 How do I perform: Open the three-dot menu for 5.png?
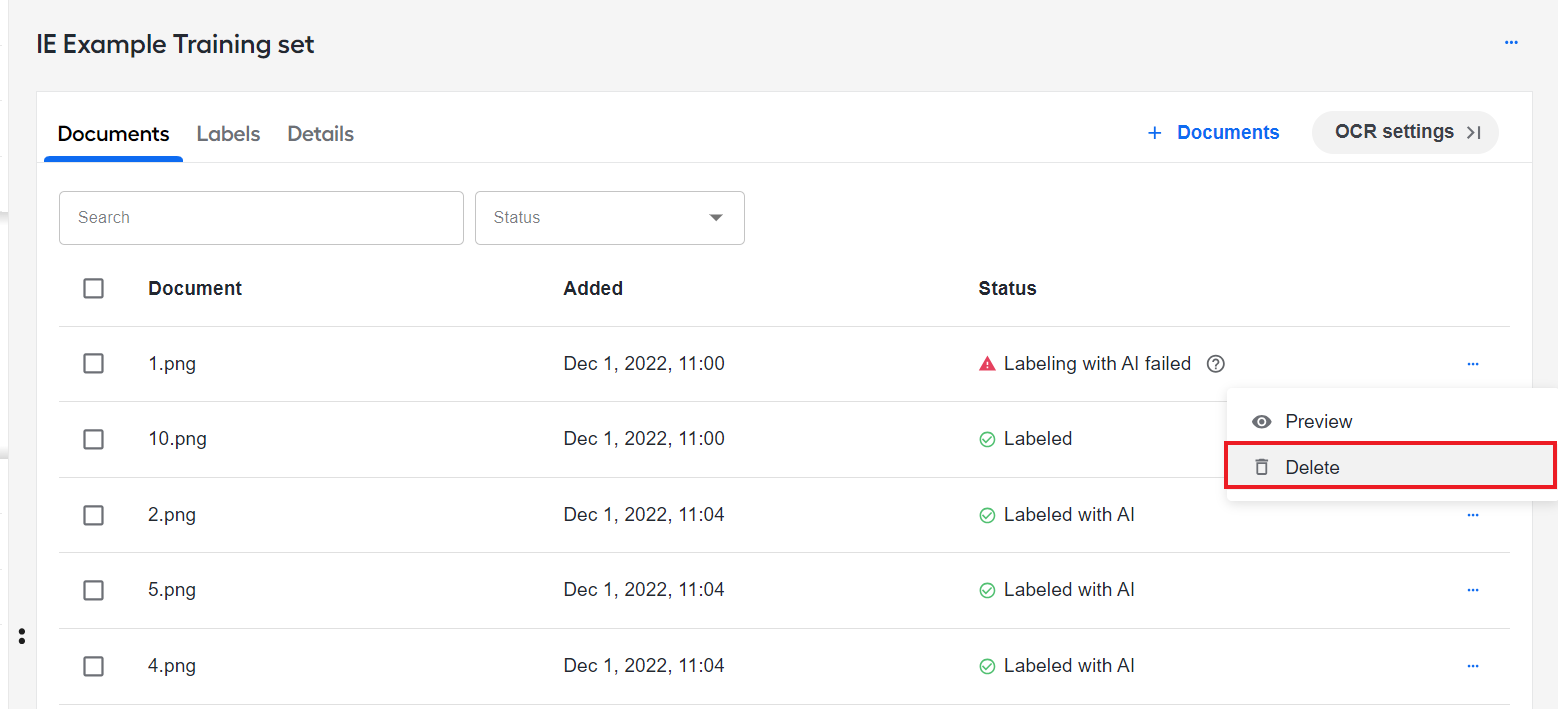pyautogui.click(x=1472, y=590)
